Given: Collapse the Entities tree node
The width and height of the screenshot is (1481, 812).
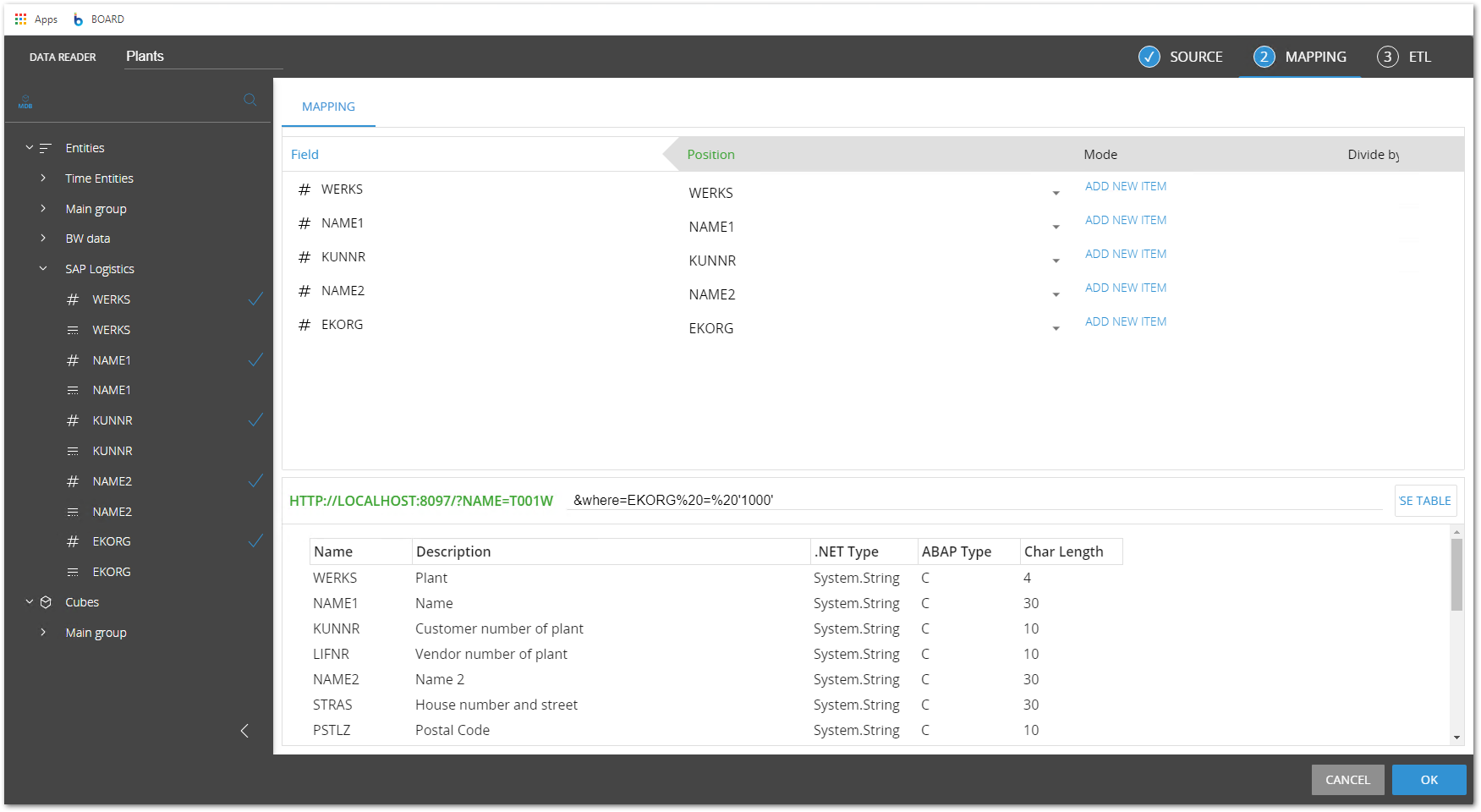Looking at the screenshot, I should 30,148.
